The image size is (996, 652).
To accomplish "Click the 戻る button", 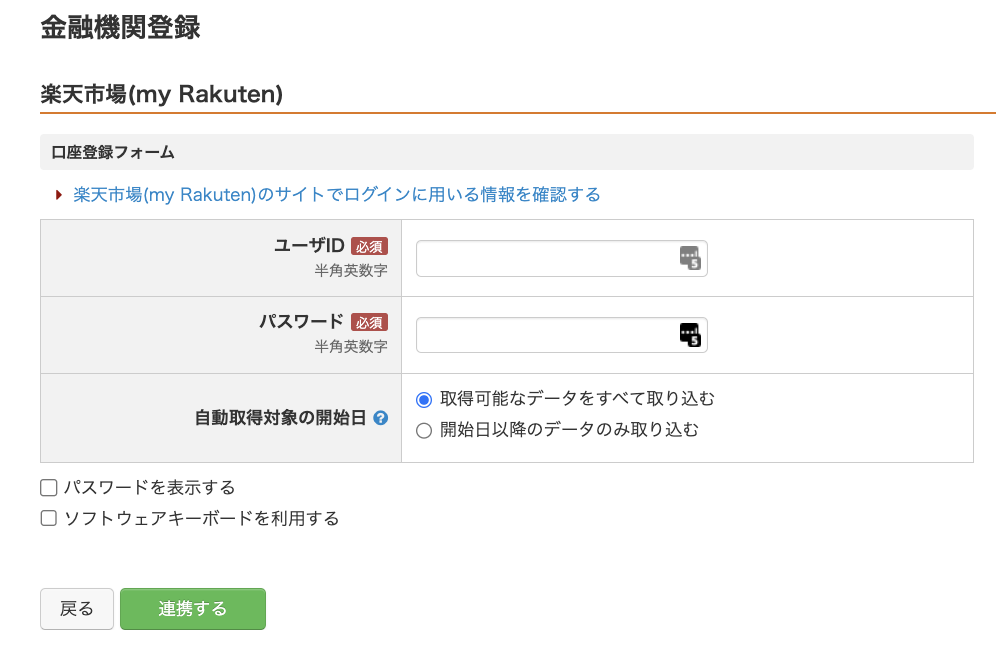I will coord(77,609).
